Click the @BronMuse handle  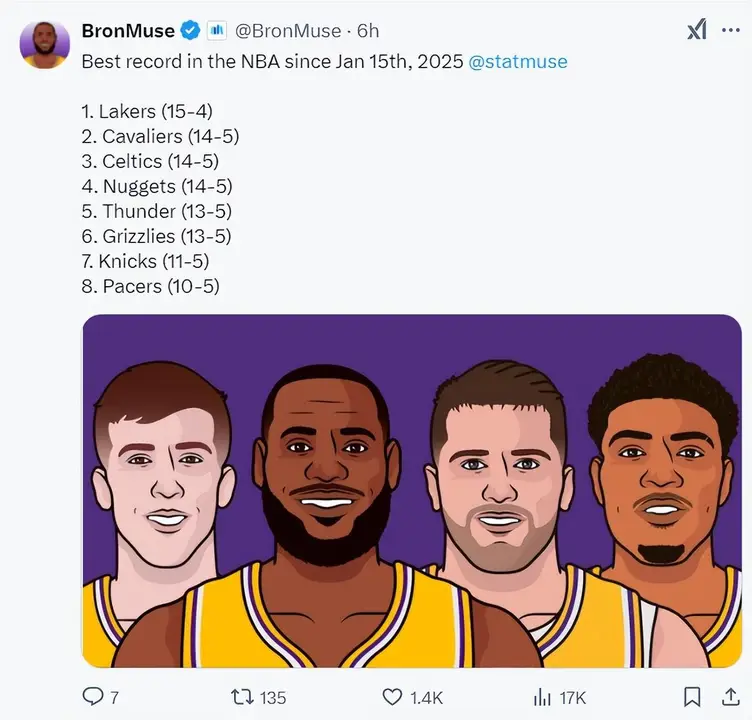click(x=288, y=31)
